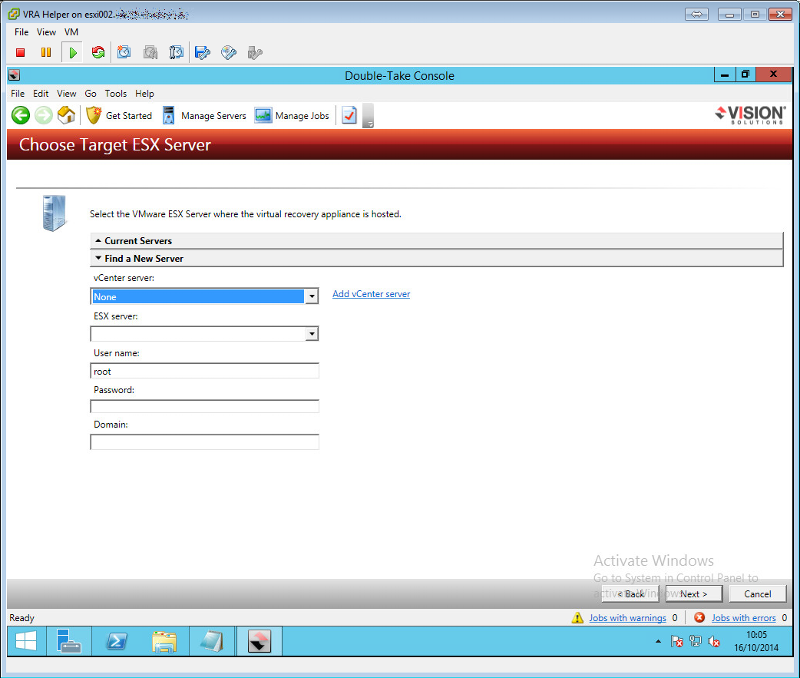This screenshot has width=800, height=678.
Task: Open the Jobs with errors link
Action: (744, 618)
